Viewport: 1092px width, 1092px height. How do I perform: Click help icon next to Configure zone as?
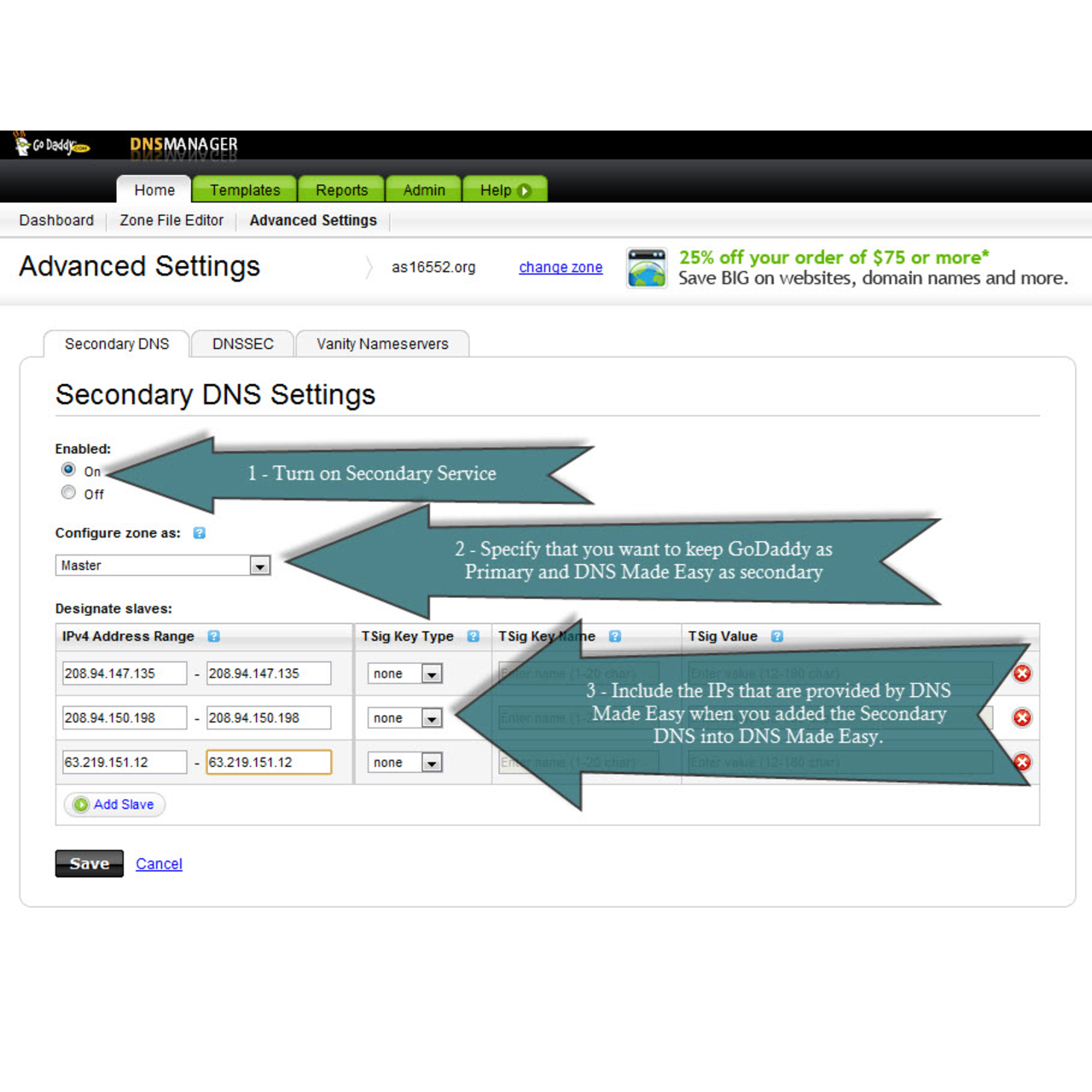pyautogui.click(x=199, y=533)
